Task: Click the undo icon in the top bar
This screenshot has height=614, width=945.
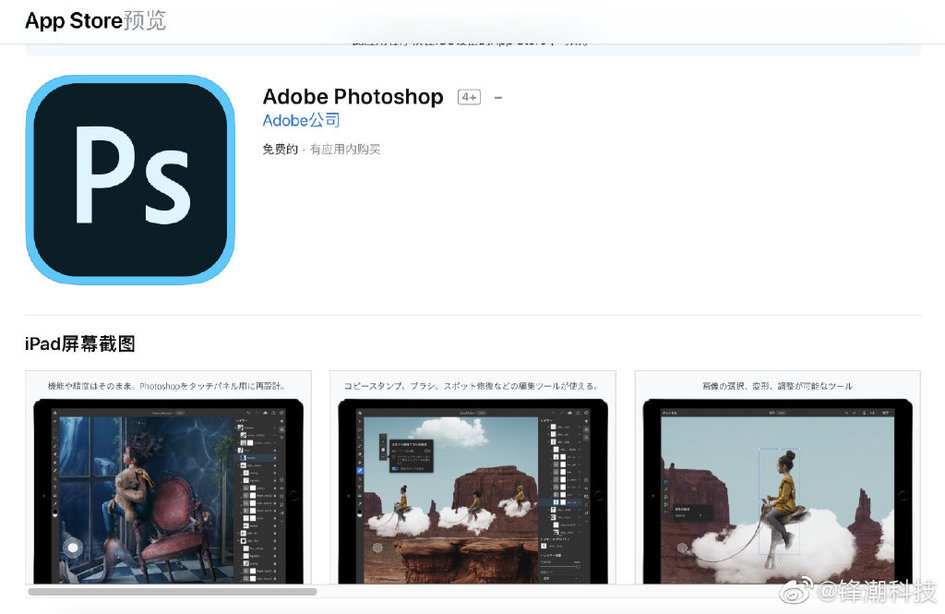Action: pyautogui.click(x=553, y=412)
